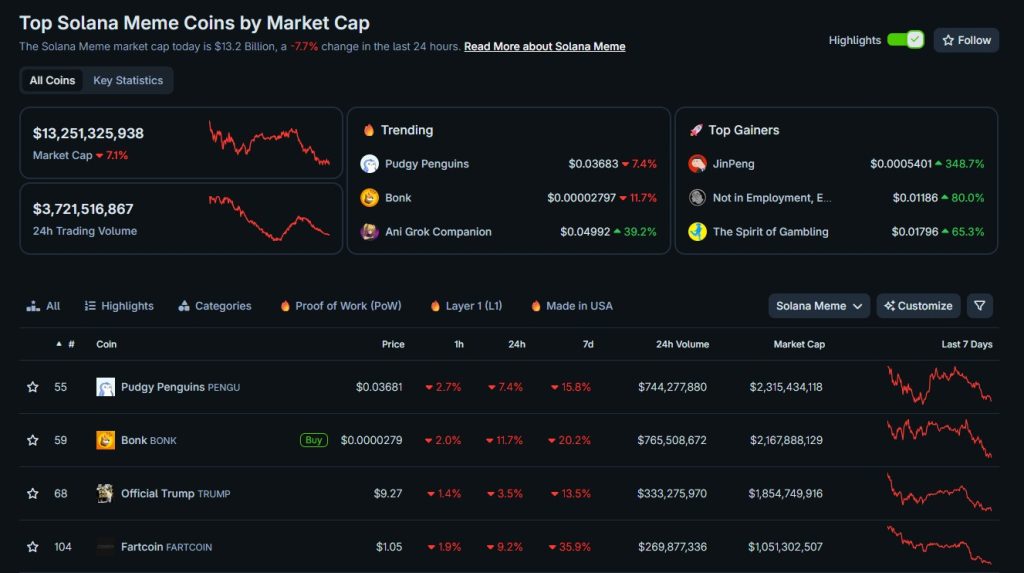This screenshot has width=1024, height=573.
Task: Favorite Pudgy Penguins with the star
Action: pyautogui.click(x=33, y=387)
